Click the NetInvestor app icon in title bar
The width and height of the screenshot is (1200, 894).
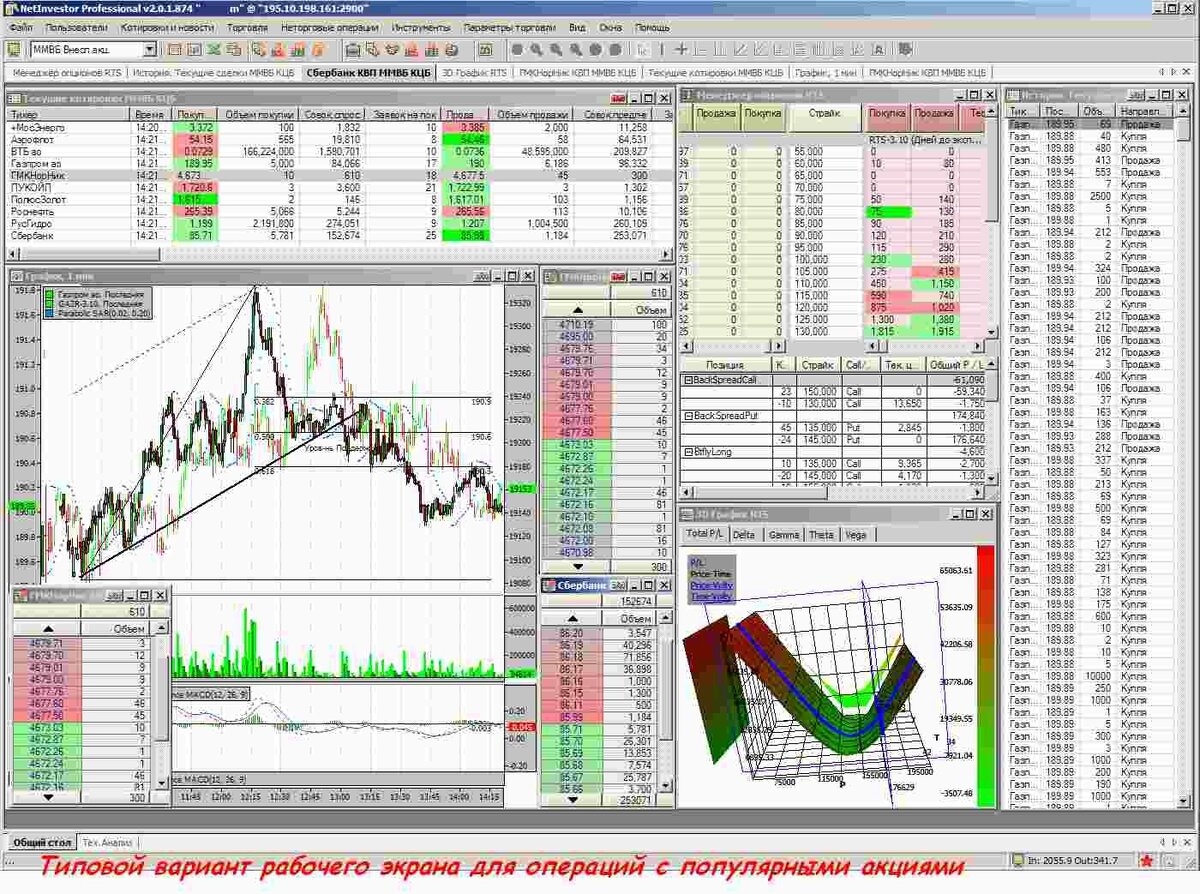click(11, 8)
